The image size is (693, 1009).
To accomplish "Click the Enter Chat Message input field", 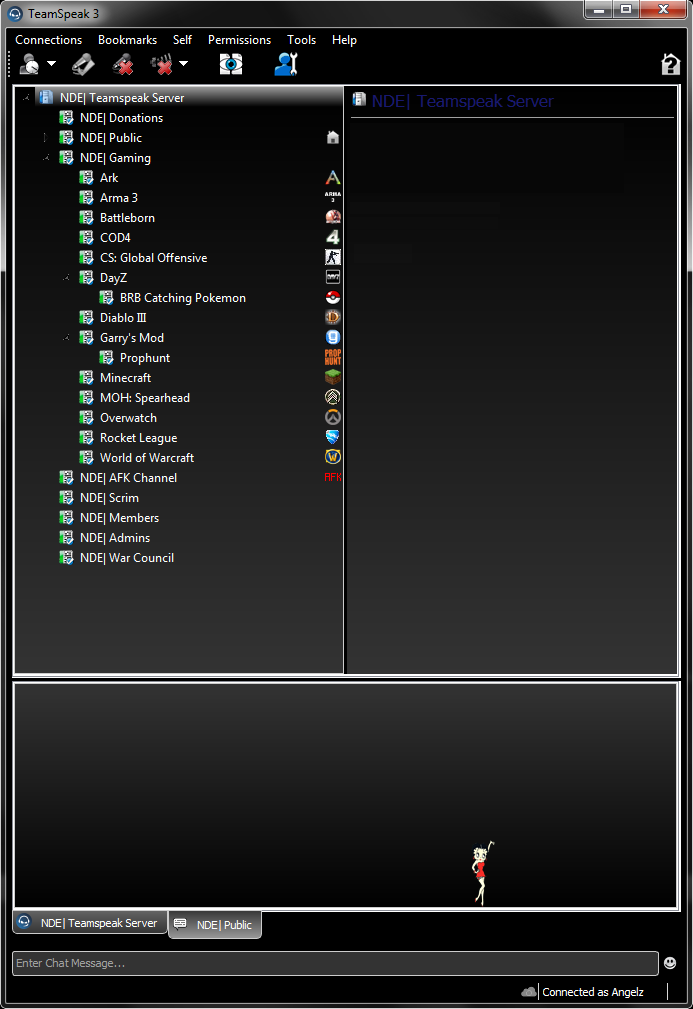I will [335, 963].
